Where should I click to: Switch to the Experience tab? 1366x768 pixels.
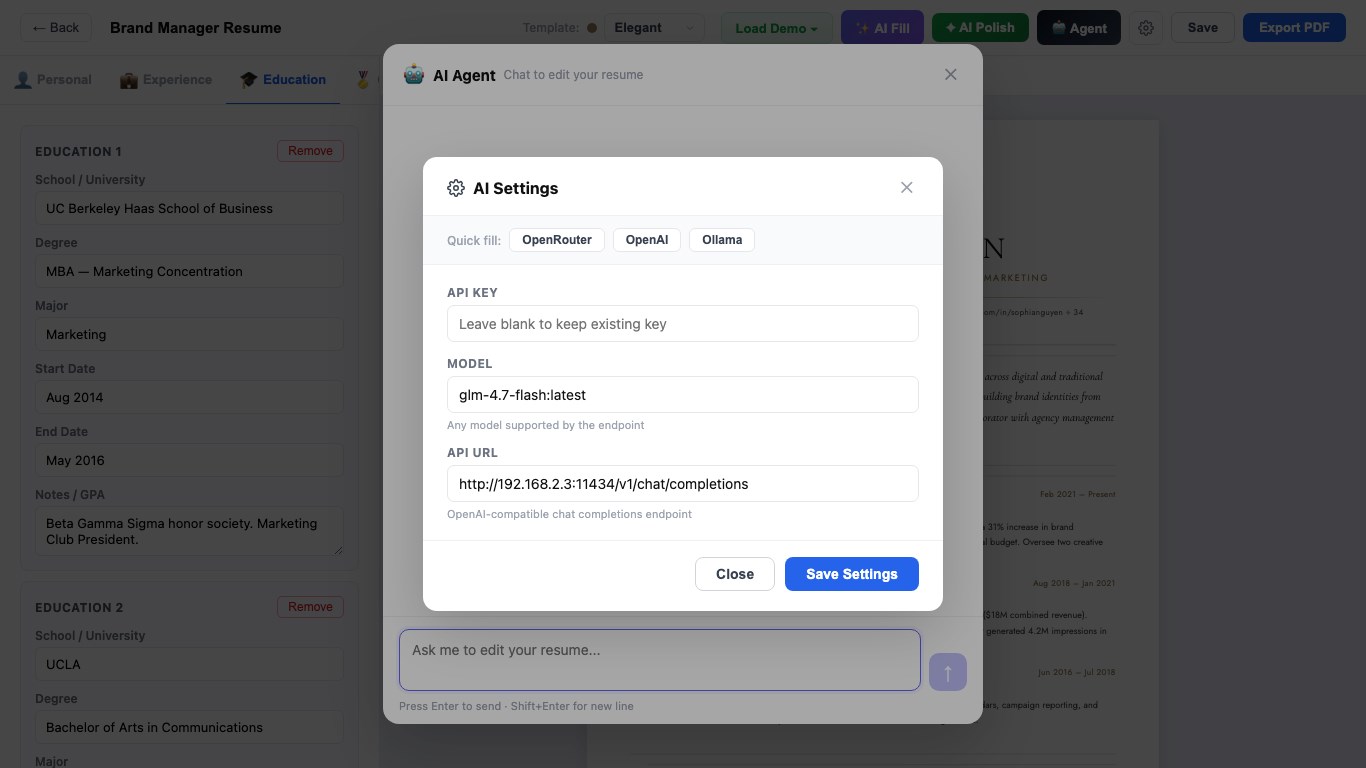(x=166, y=80)
